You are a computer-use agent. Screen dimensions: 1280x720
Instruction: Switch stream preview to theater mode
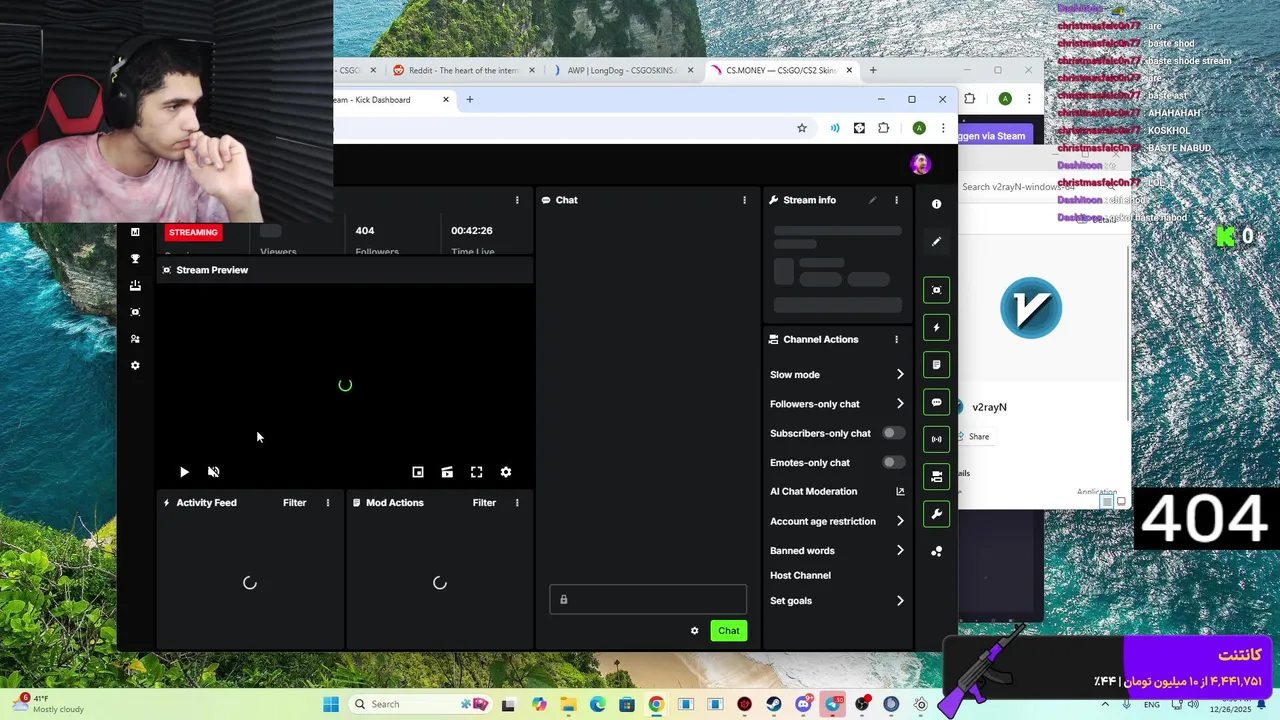coord(447,472)
